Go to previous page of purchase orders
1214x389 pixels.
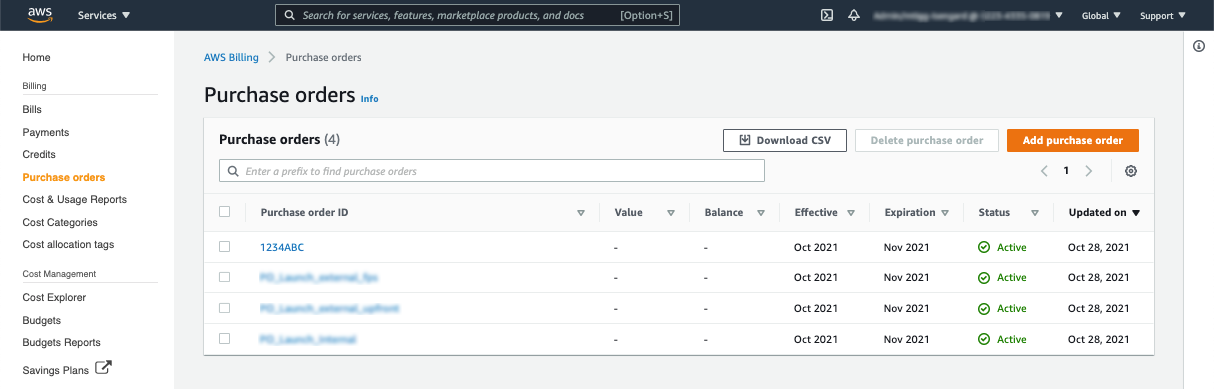coord(1044,171)
